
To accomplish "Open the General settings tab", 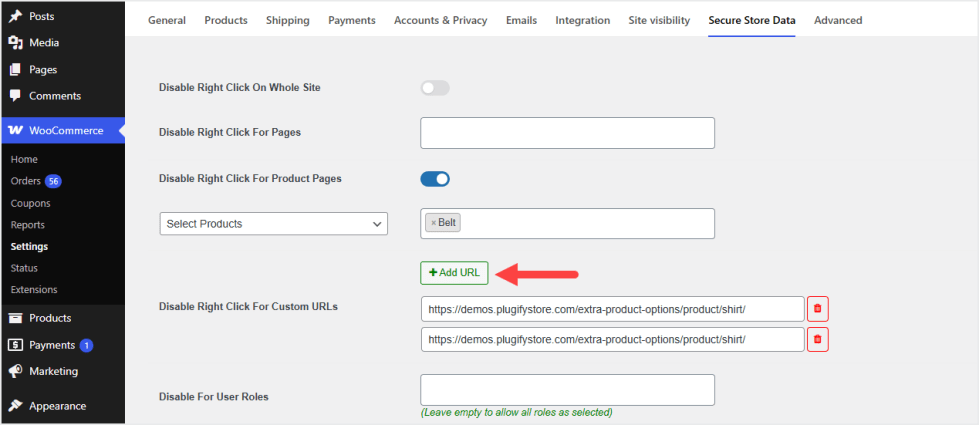I will [x=167, y=21].
